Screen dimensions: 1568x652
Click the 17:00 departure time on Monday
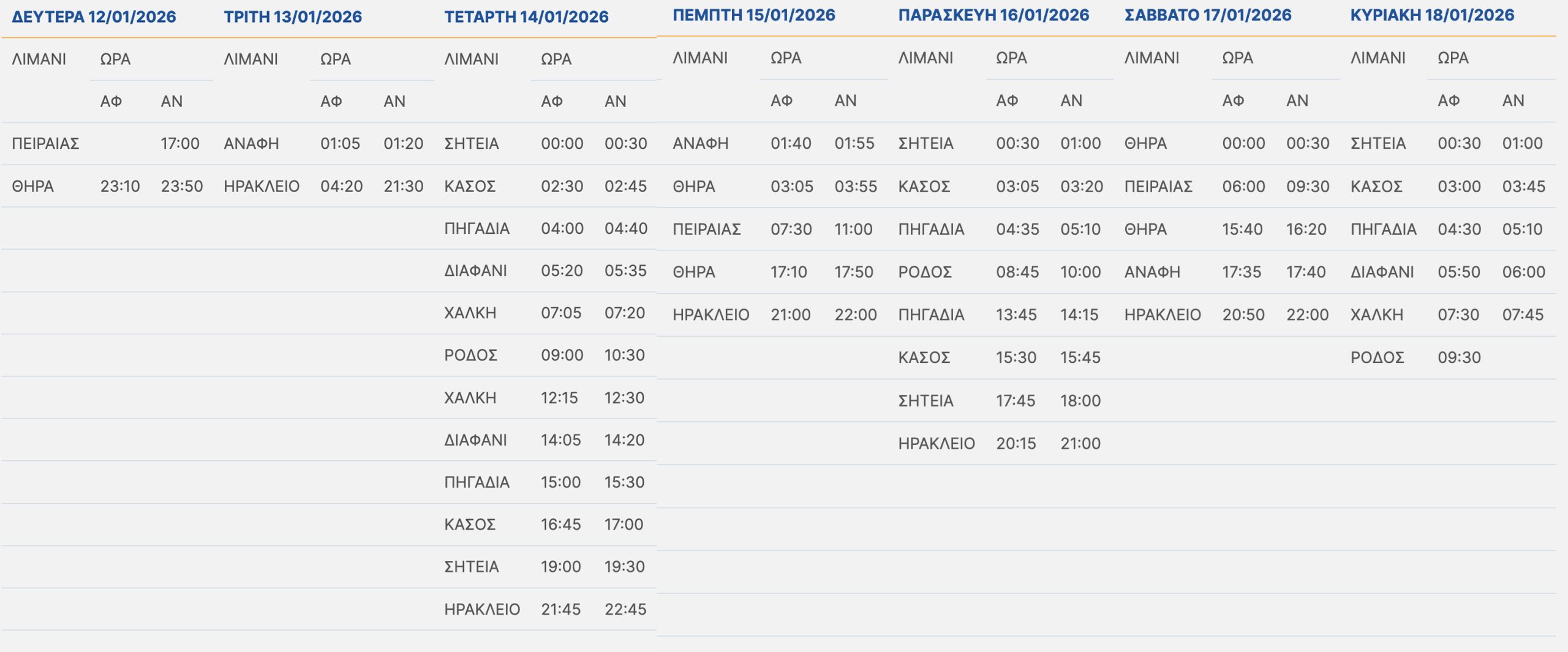point(179,144)
